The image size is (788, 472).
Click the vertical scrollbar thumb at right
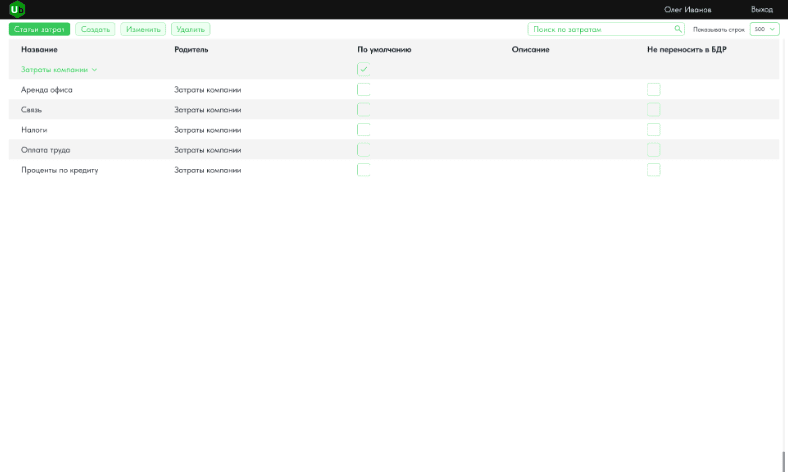pyautogui.click(x=783, y=460)
